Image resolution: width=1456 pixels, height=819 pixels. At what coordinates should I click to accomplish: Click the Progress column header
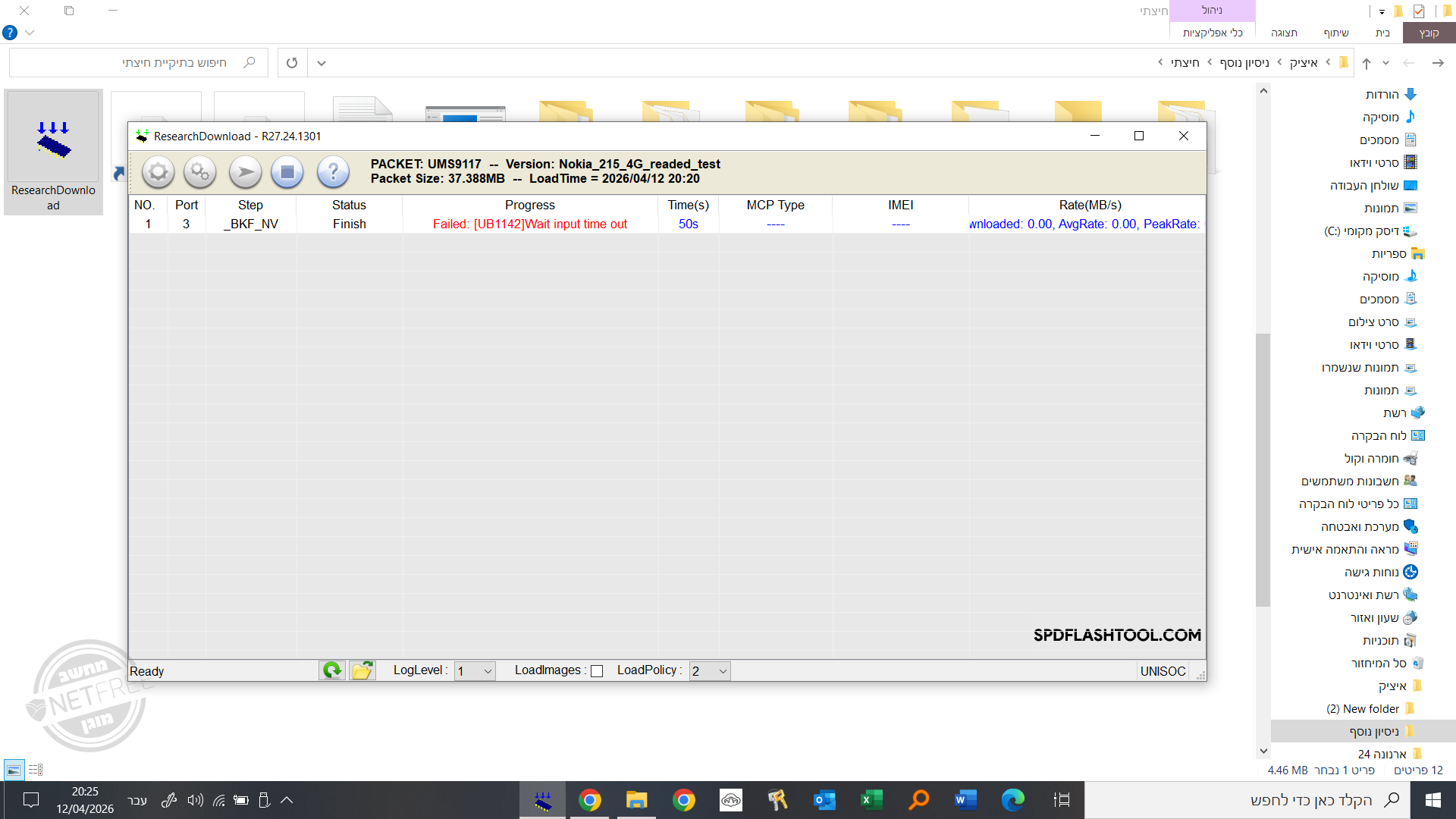(x=529, y=205)
